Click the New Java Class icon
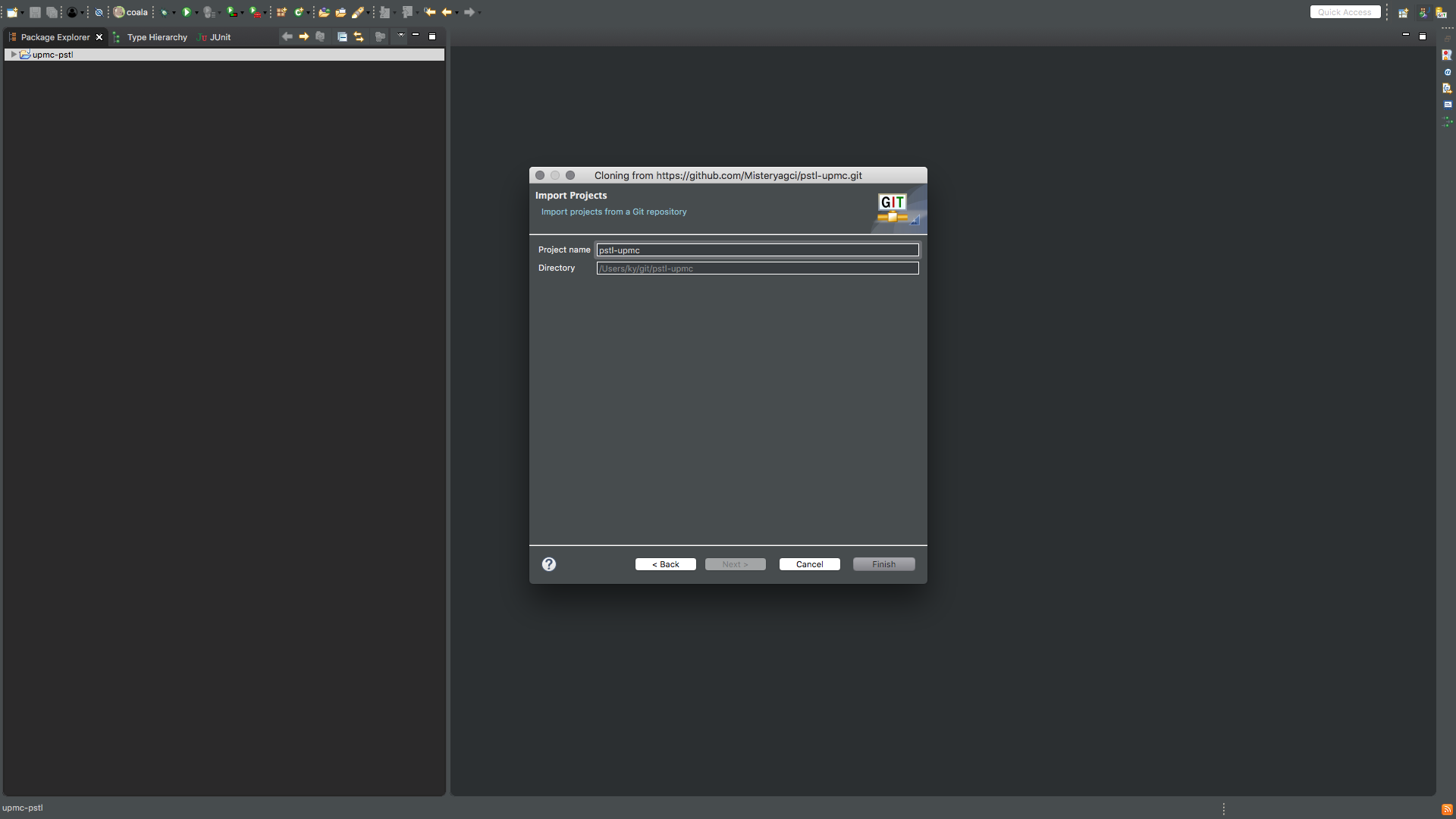The image size is (1456, 819). 299,12
